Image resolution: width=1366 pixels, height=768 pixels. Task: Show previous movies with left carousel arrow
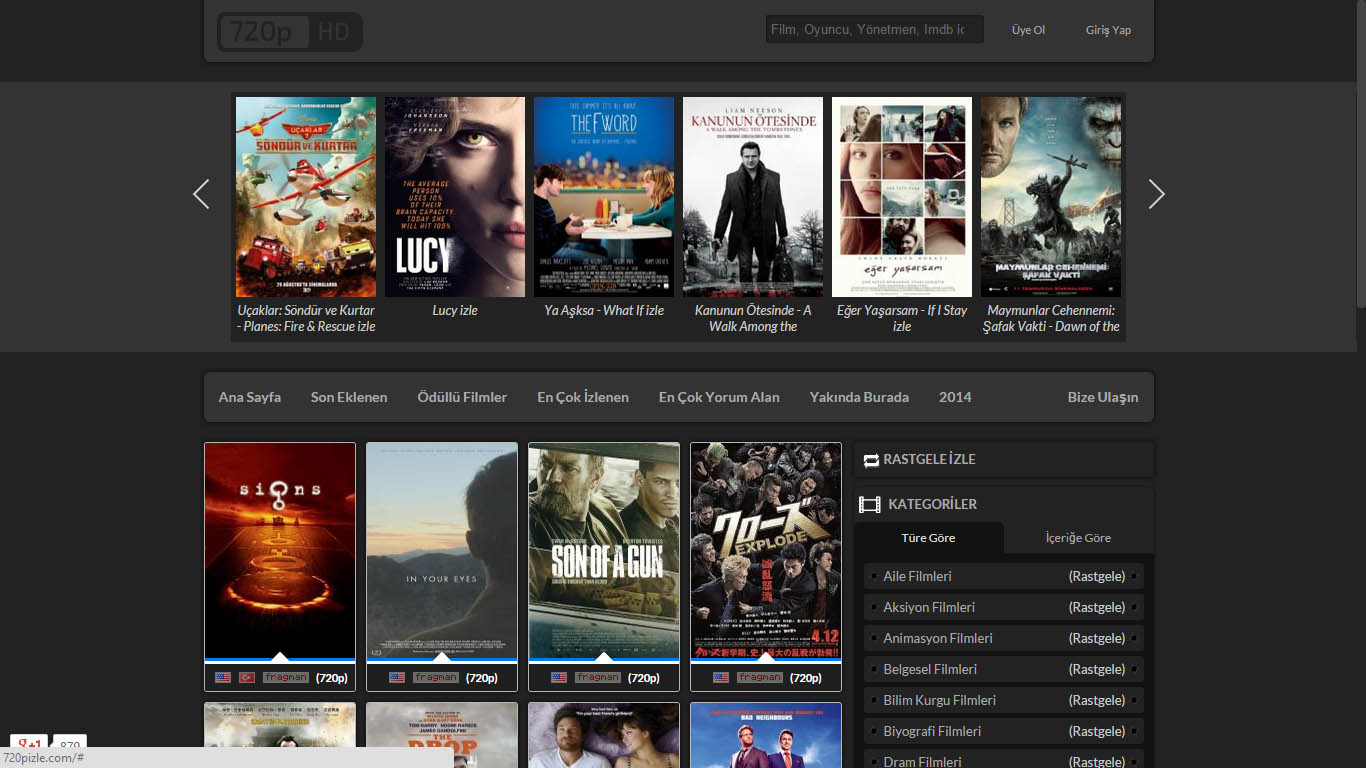point(201,194)
